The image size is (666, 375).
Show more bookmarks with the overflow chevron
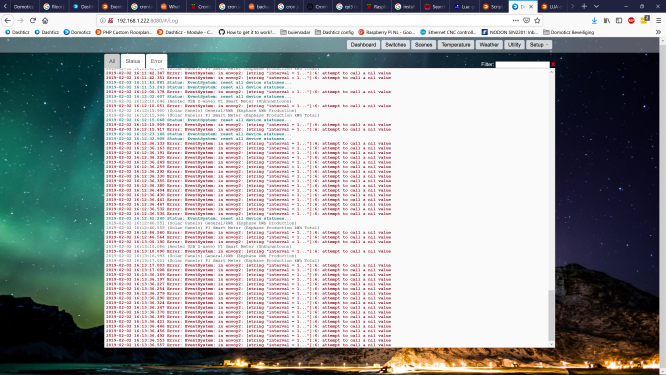(658, 32)
